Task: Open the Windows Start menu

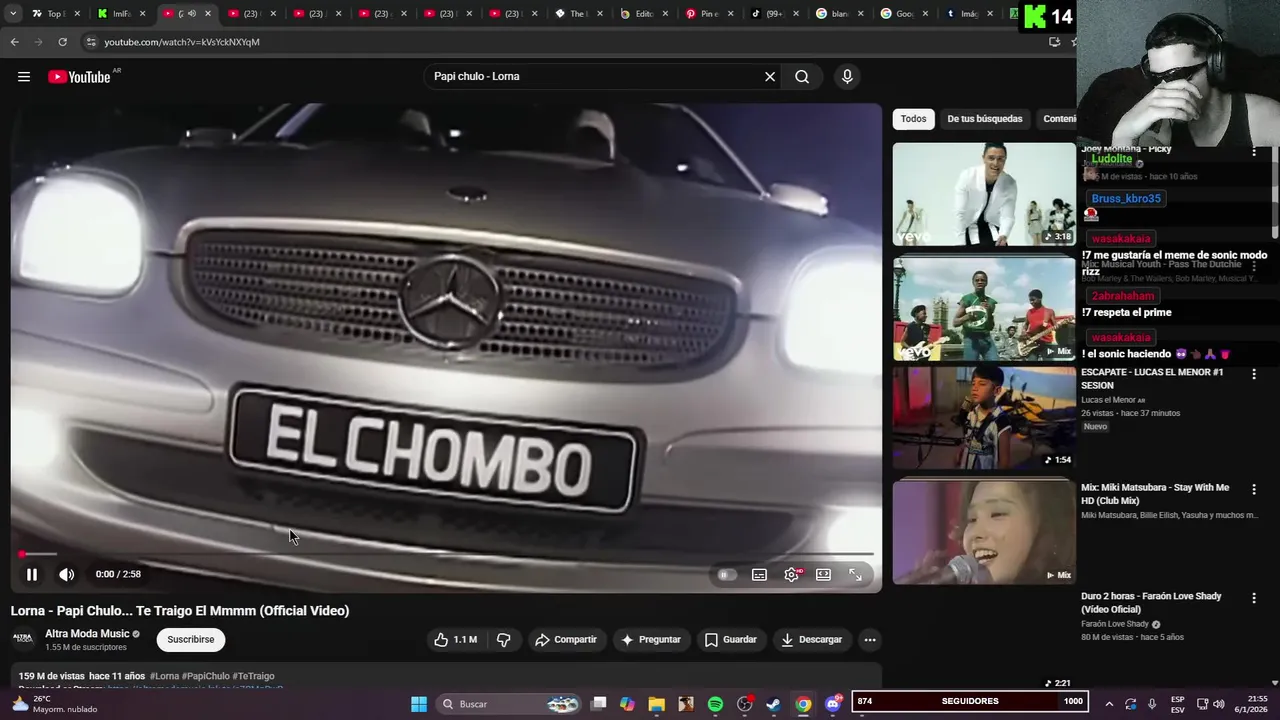Action: point(419,704)
